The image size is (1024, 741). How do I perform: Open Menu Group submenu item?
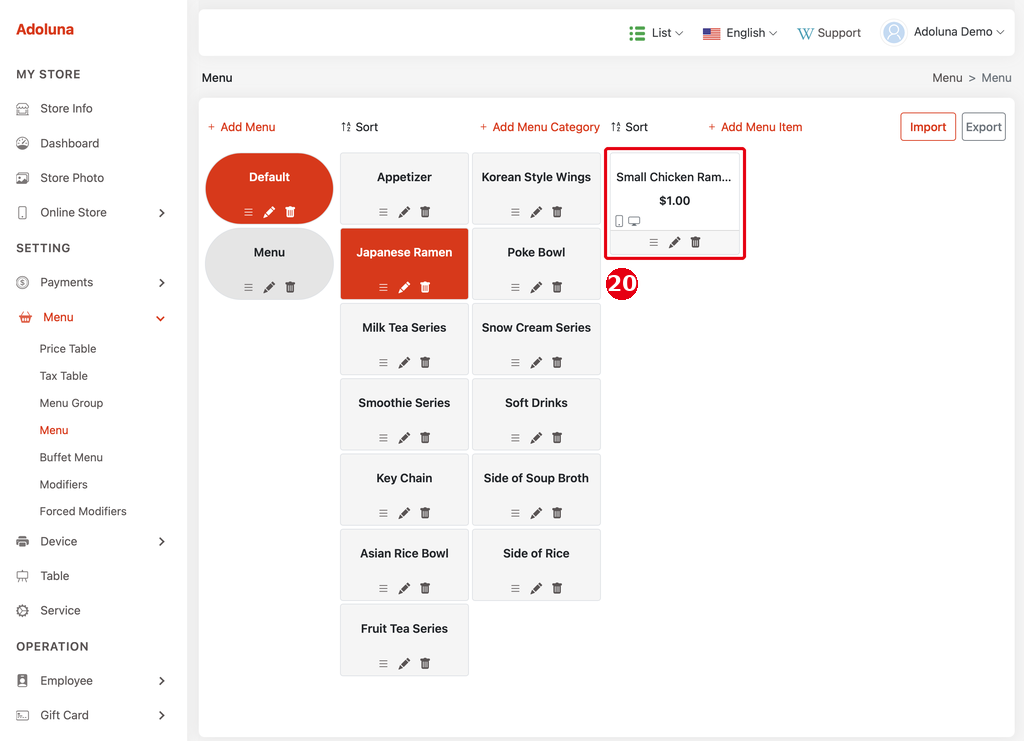[71, 403]
